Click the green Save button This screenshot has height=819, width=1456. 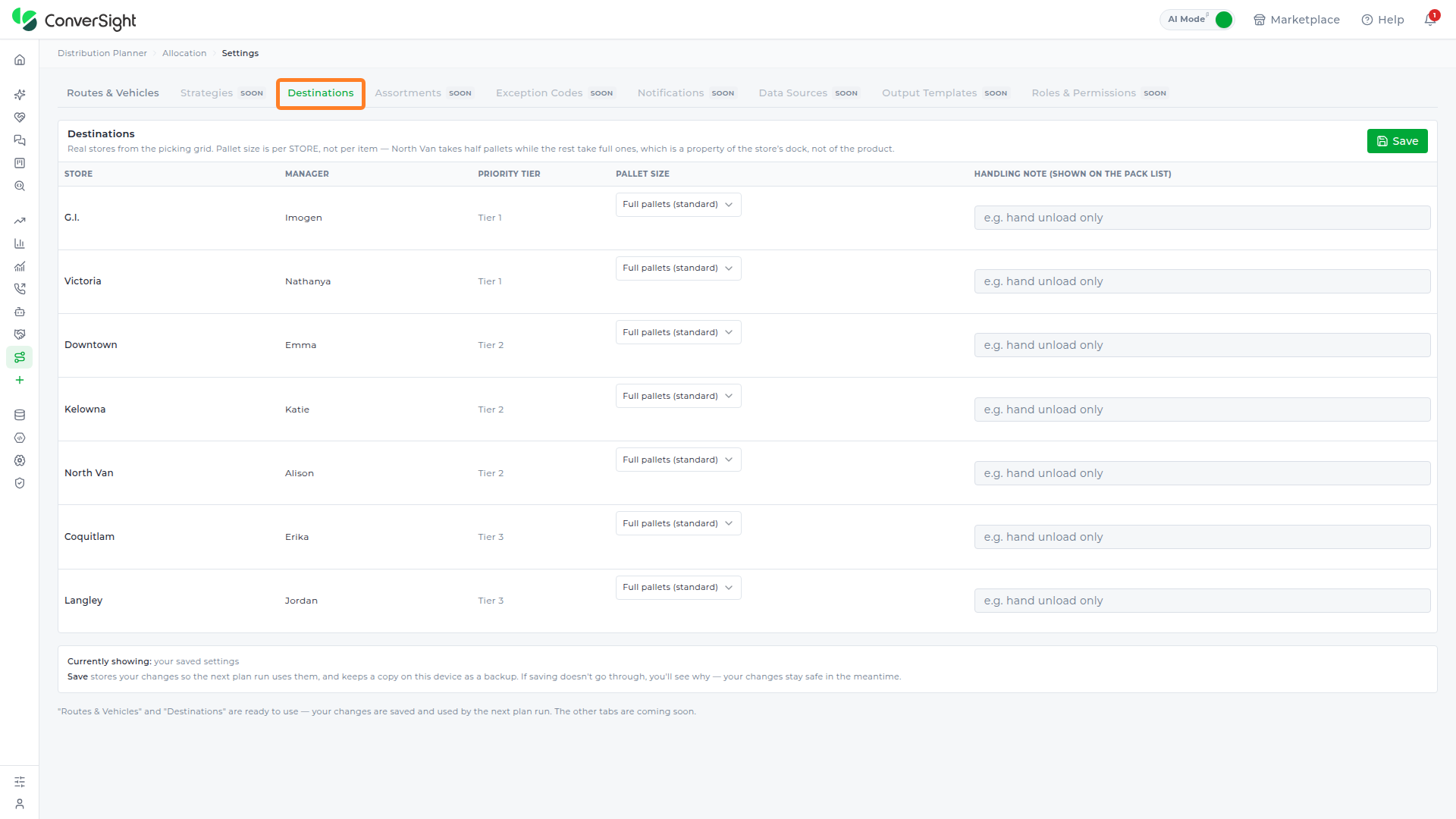pyautogui.click(x=1397, y=141)
